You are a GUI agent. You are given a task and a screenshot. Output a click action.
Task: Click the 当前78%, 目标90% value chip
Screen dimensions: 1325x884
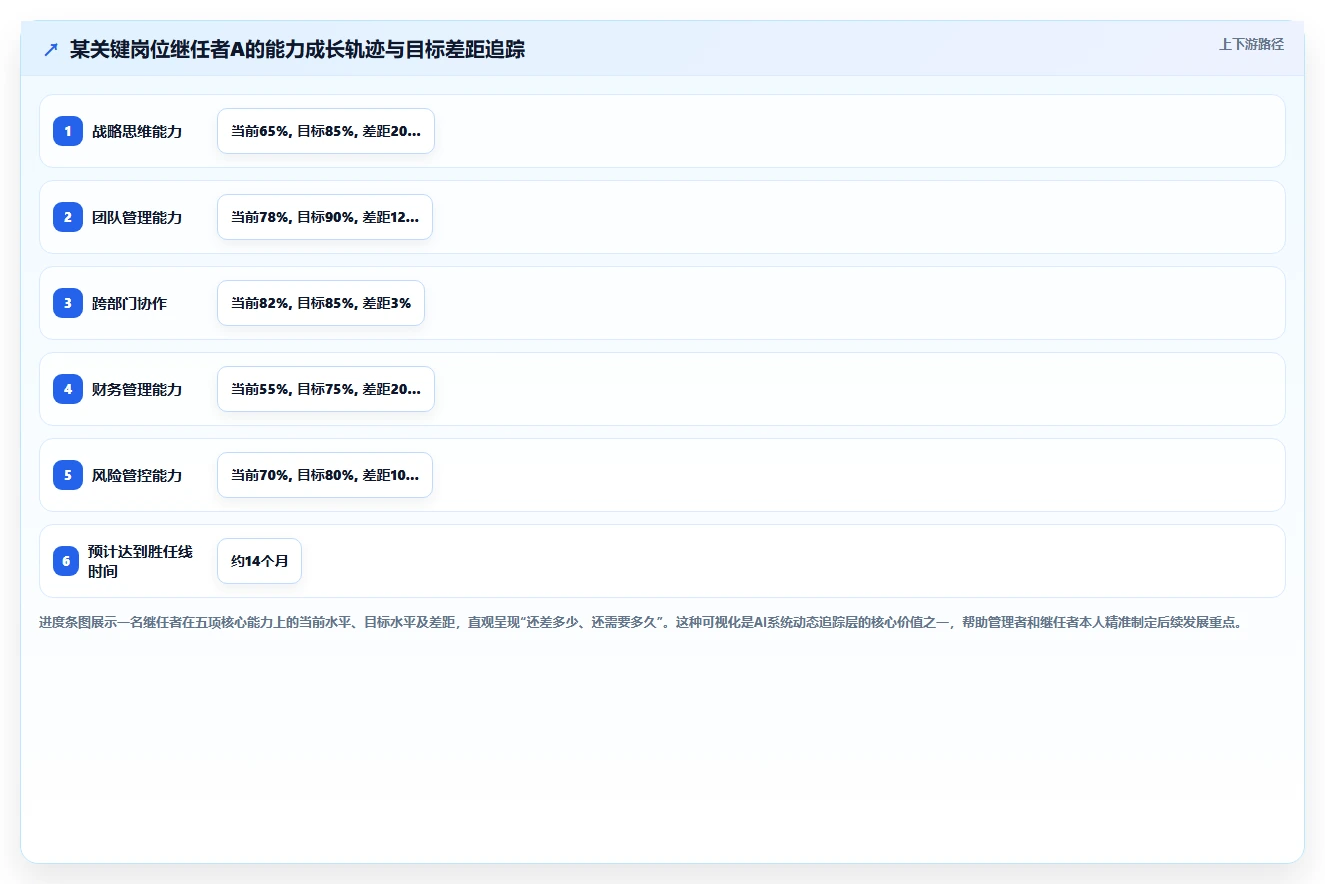tap(325, 217)
